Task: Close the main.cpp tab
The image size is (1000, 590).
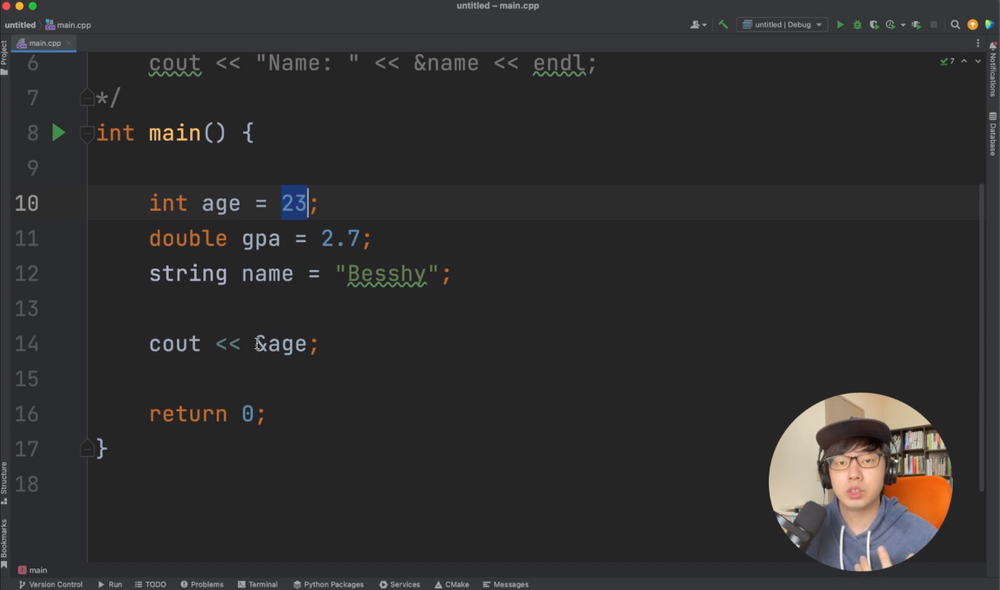Action: [68, 43]
